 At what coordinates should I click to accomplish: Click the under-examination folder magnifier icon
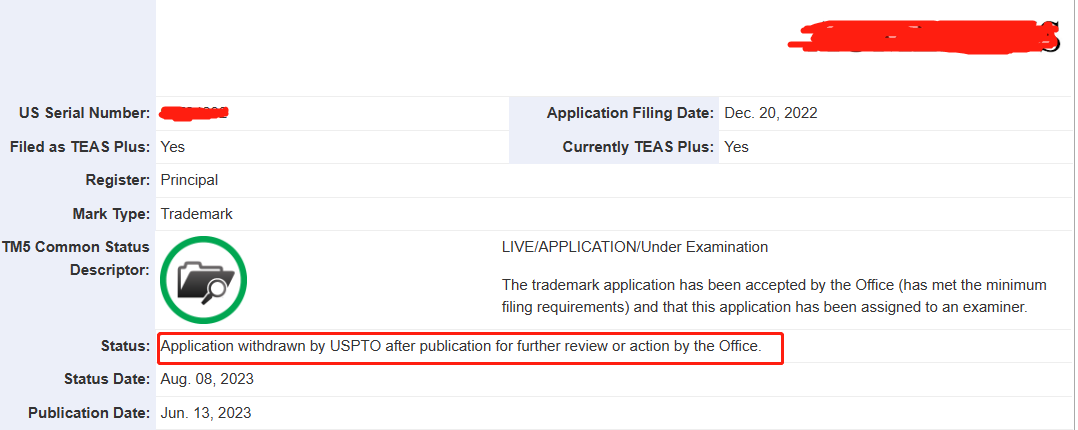coord(204,280)
